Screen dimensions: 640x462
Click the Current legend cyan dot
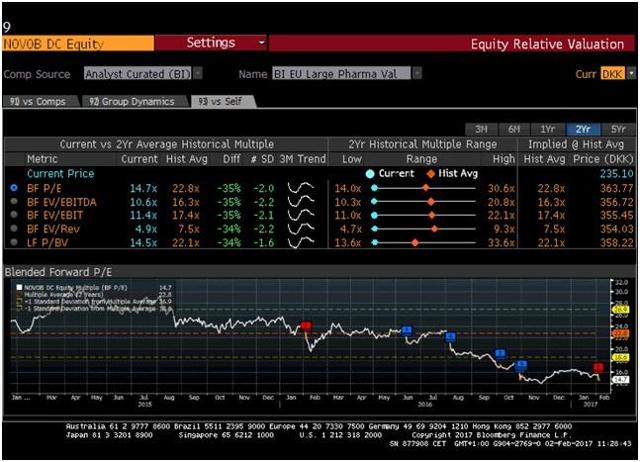[370, 173]
